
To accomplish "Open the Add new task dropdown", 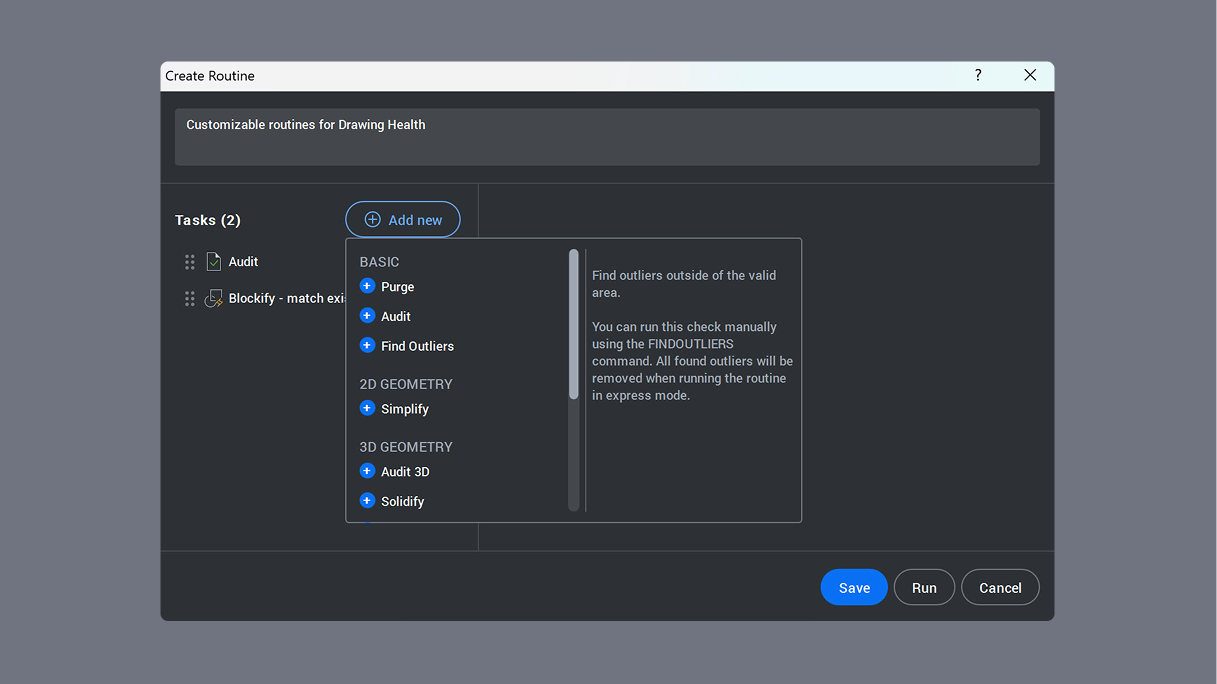I will click(403, 220).
